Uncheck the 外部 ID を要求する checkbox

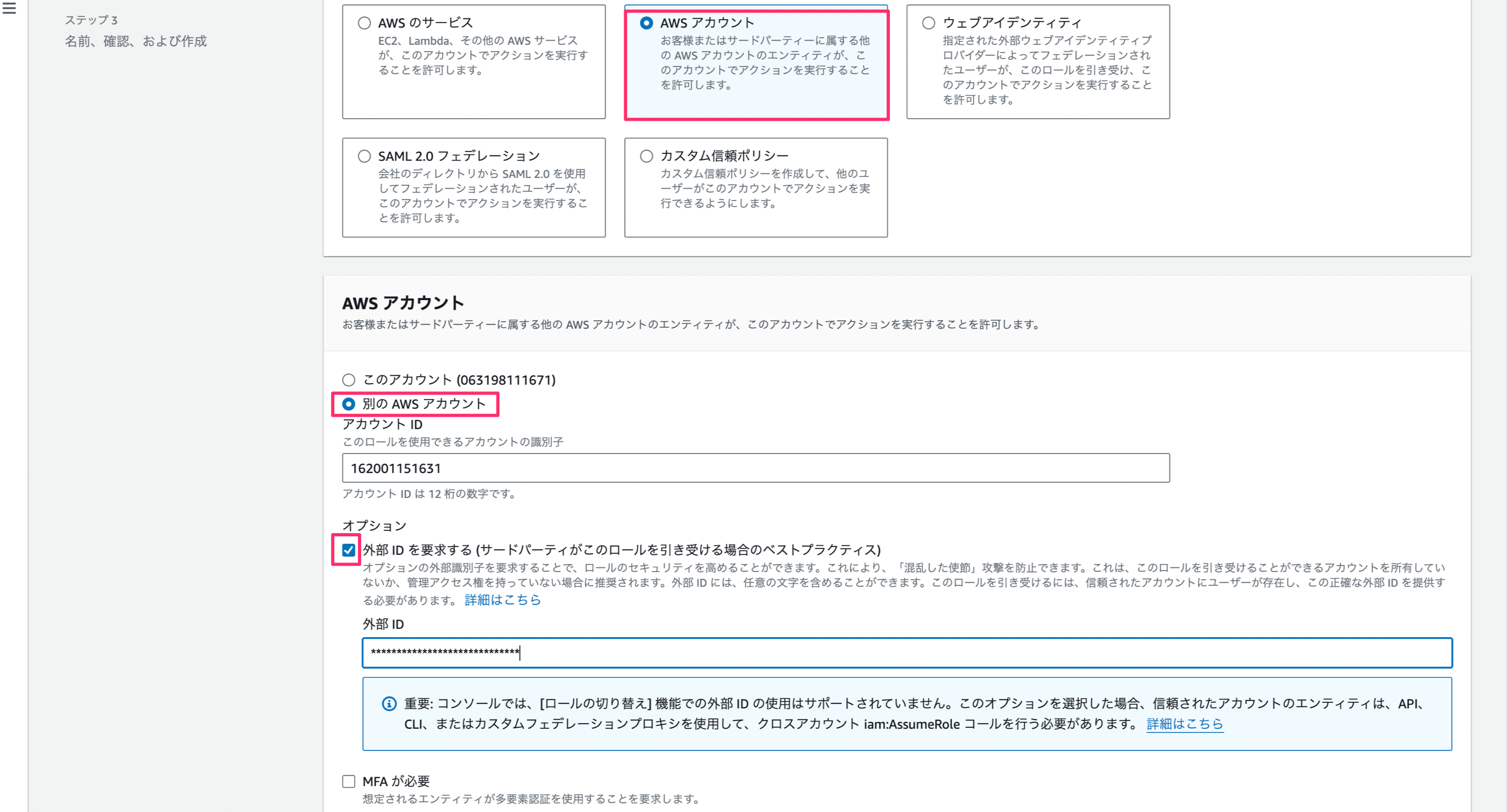click(x=348, y=550)
